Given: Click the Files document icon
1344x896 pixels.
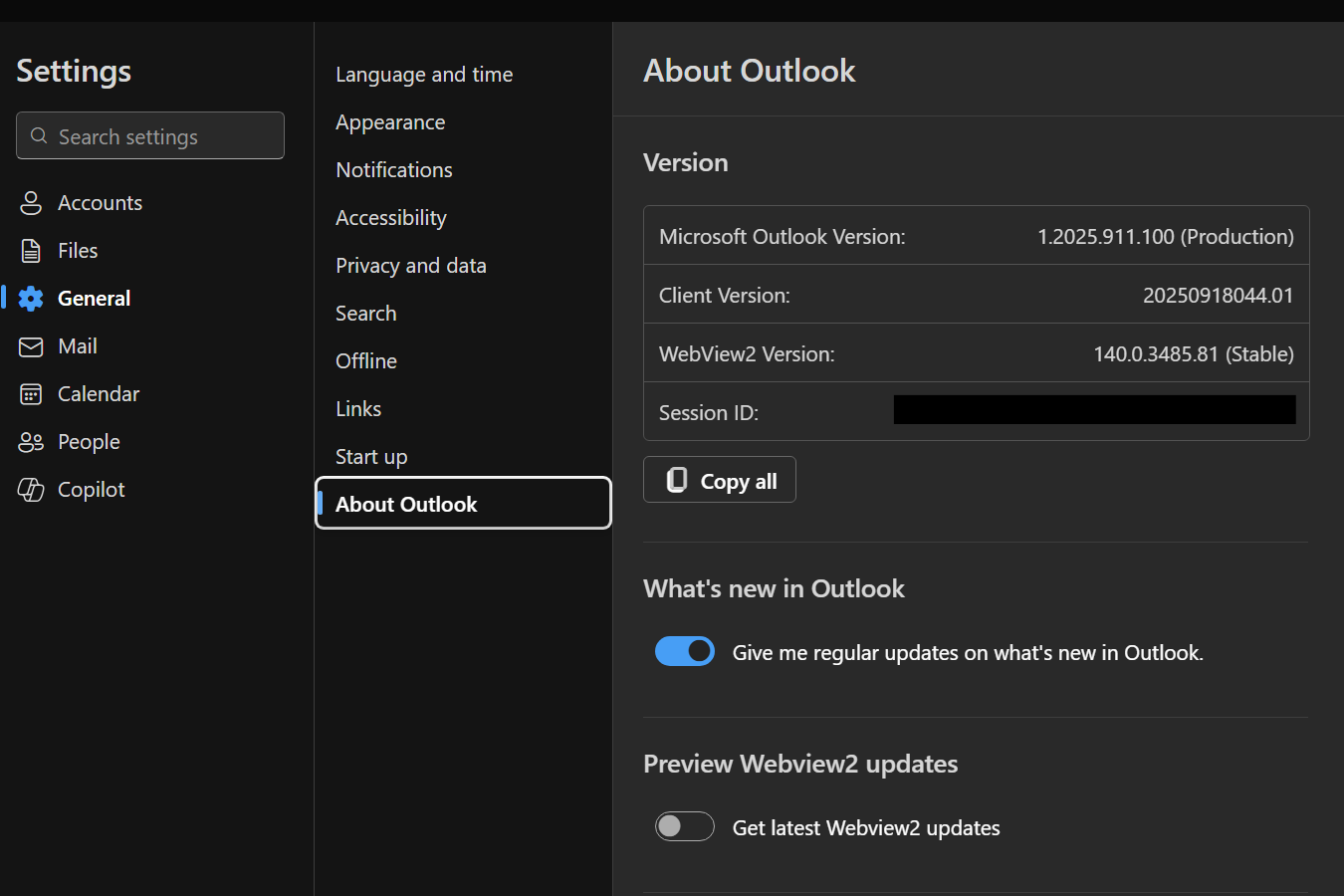Looking at the screenshot, I should (31, 251).
